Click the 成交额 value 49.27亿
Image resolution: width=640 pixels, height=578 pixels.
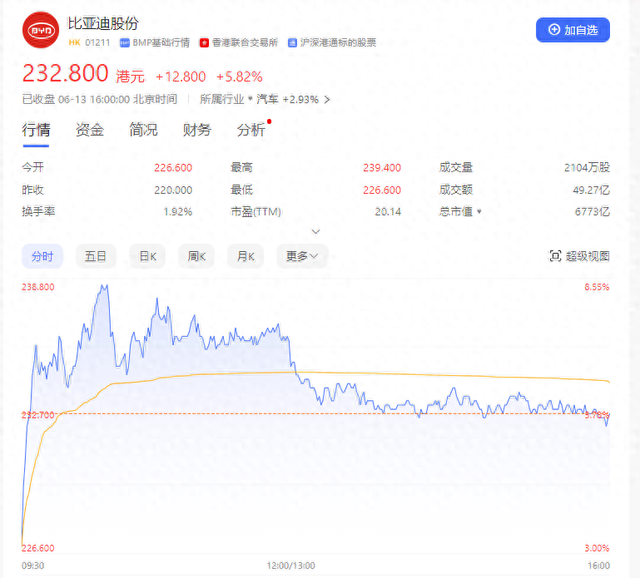tap(591, 190)
